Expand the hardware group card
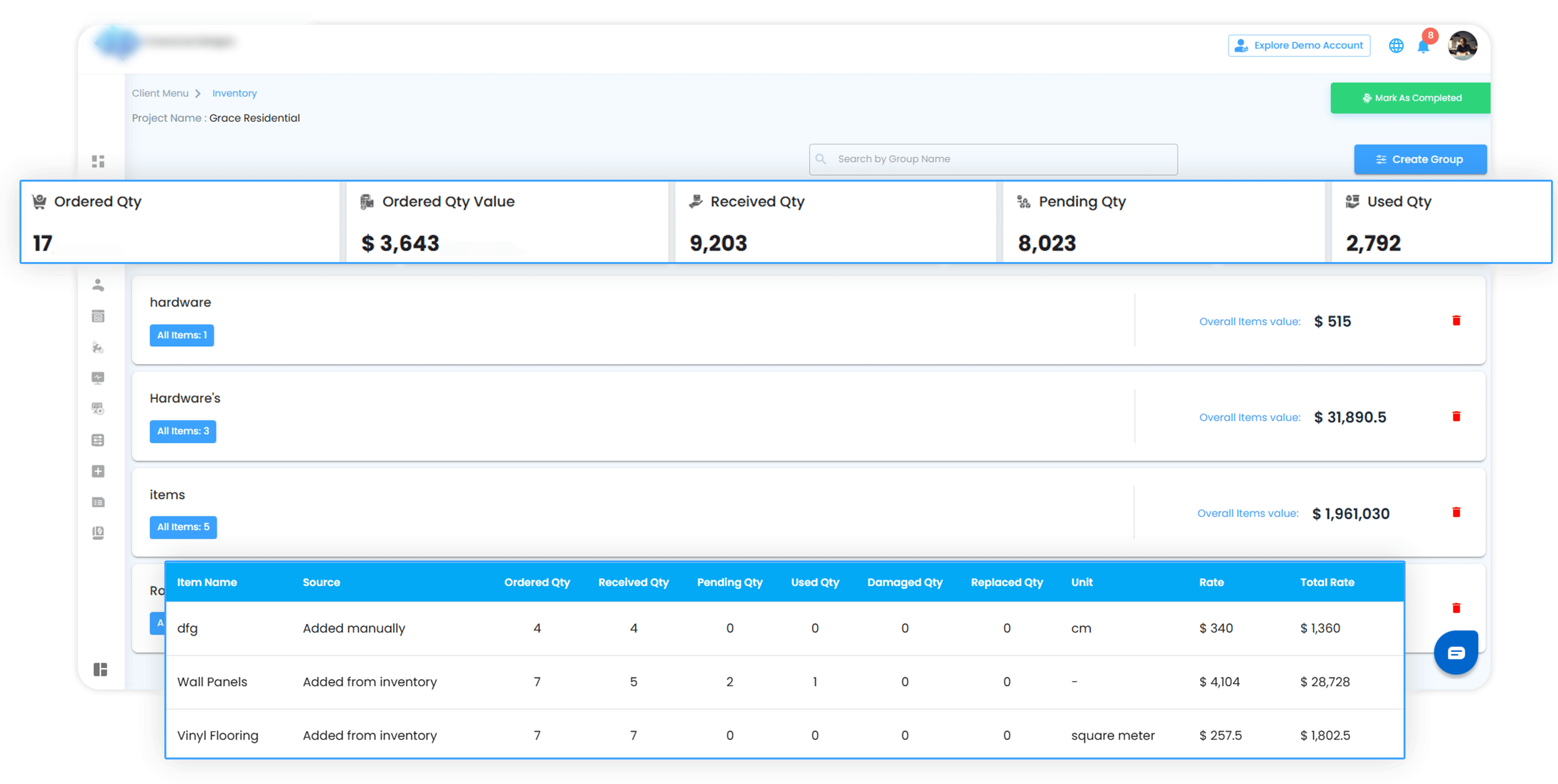Viewport: 1558px width, 784px height. click(x=809, y=320)
